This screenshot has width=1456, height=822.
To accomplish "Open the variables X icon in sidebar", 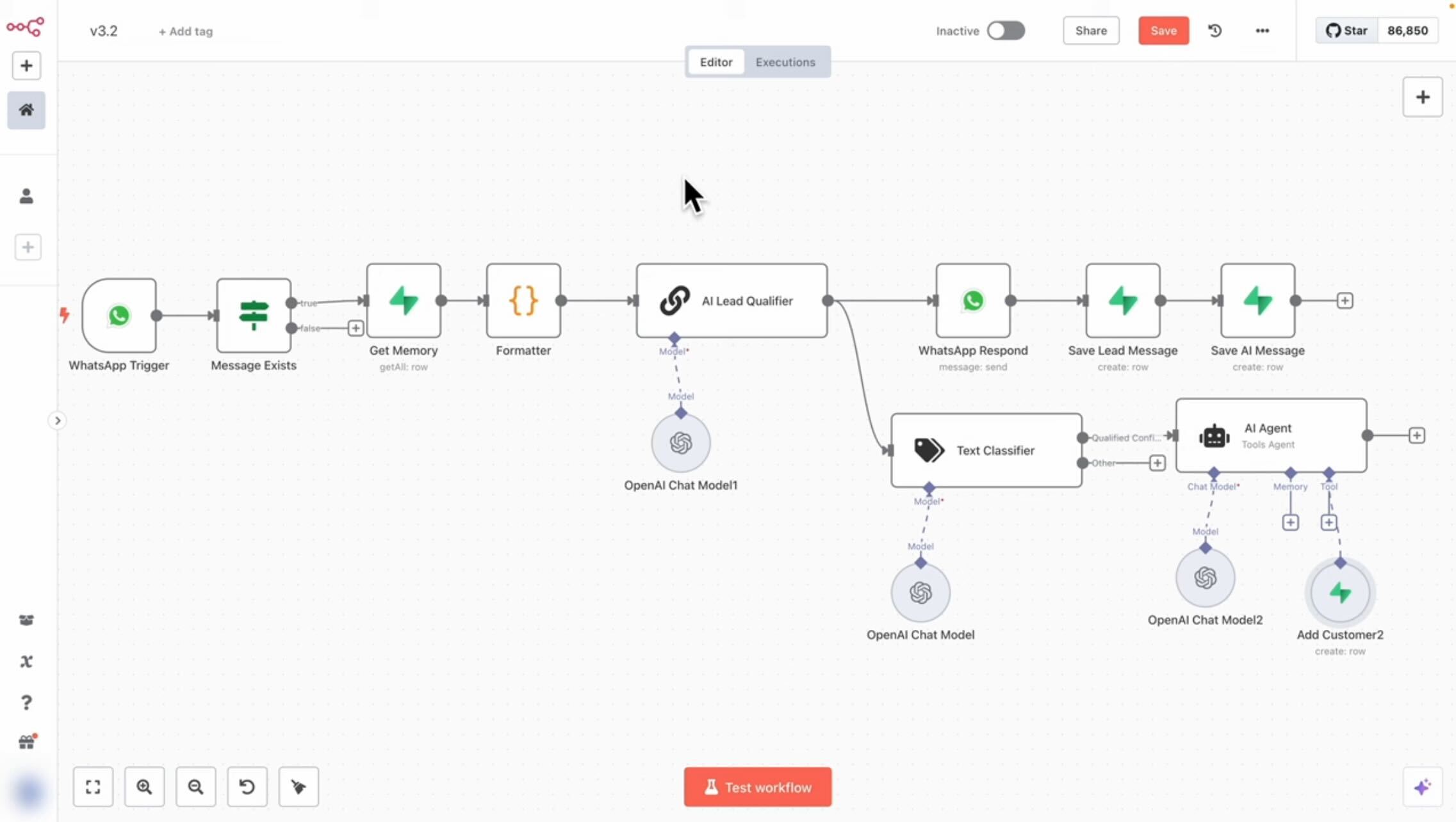I will click(26, 661).
